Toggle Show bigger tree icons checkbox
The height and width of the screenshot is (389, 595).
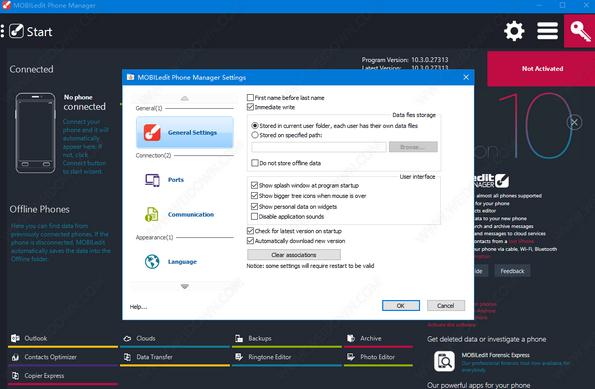[254, 196]
